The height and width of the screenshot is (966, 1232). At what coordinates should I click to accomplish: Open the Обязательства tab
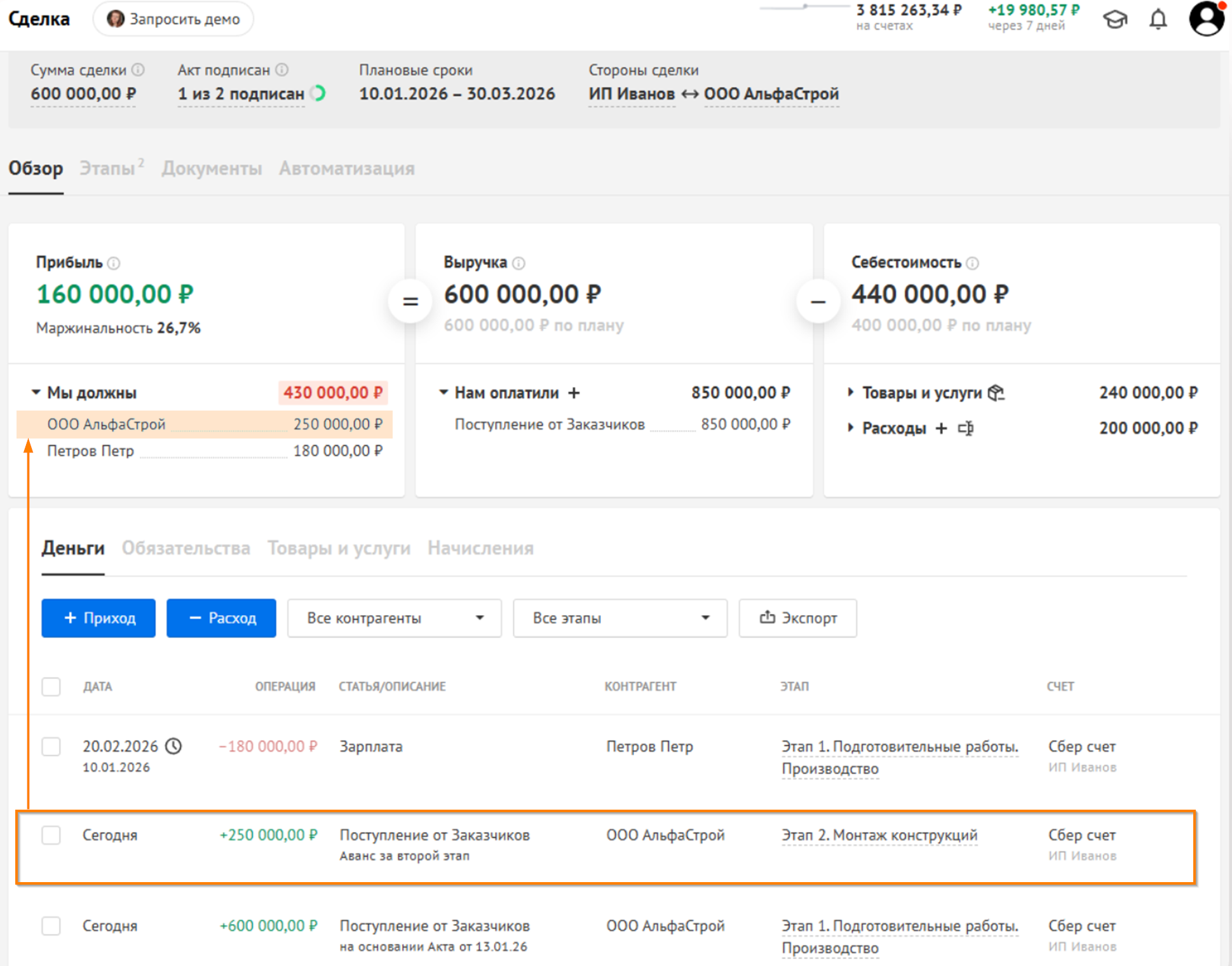[x=186, y=548]
